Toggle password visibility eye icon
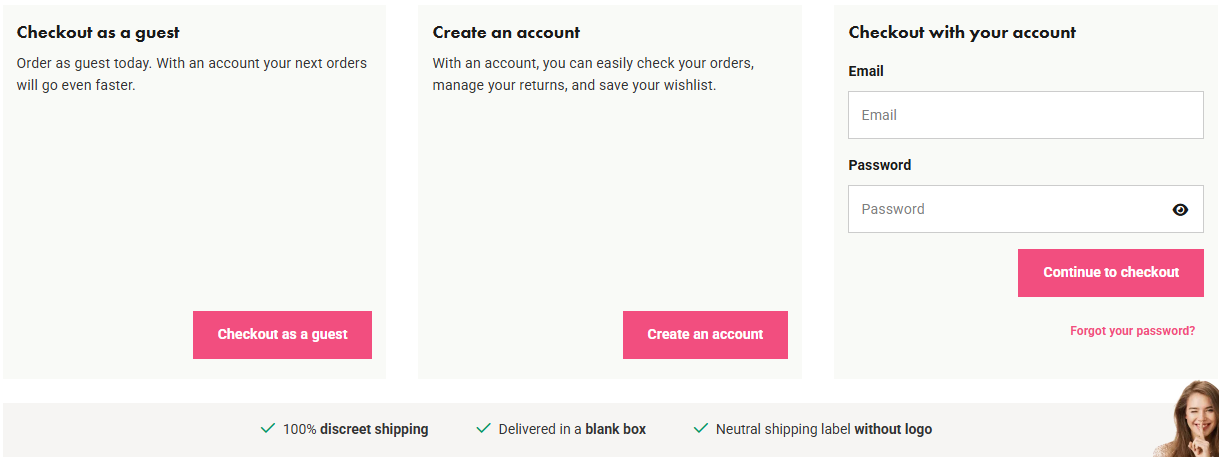Image resolution: width=1226 pixels, height=466 pixels. pos(1180,210)
